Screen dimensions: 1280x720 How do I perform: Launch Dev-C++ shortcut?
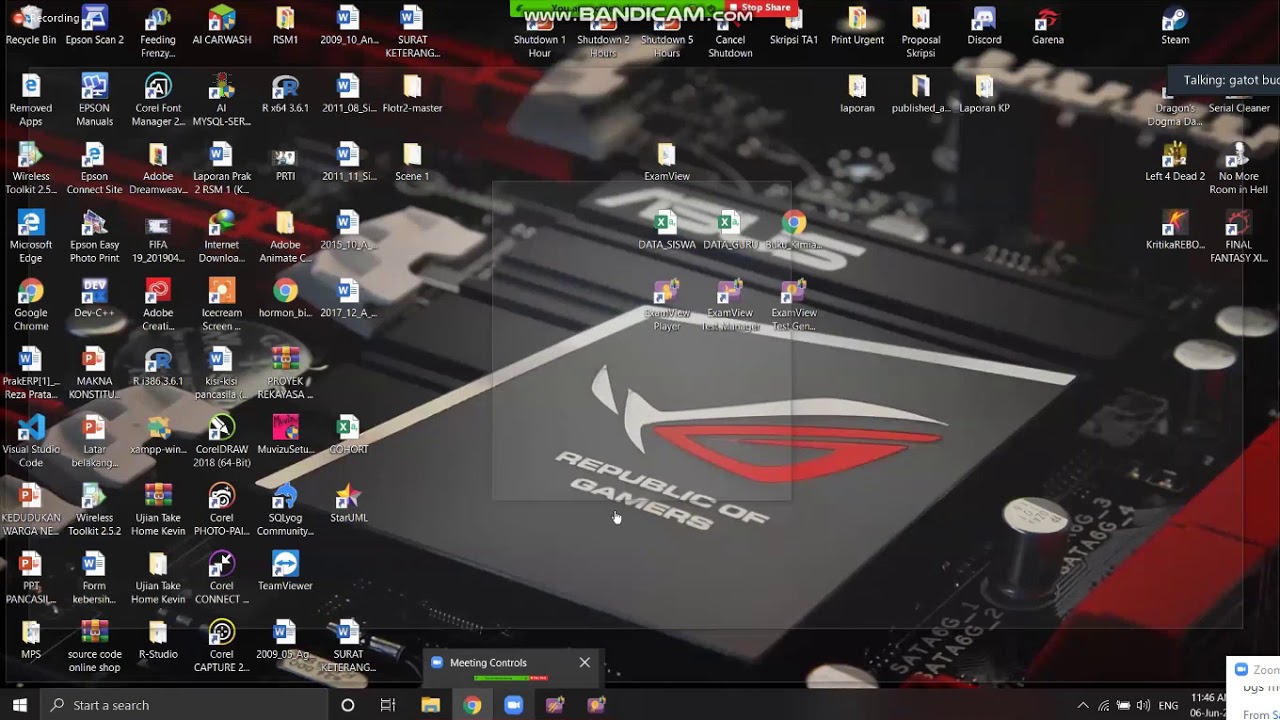(x=94, y=299)
